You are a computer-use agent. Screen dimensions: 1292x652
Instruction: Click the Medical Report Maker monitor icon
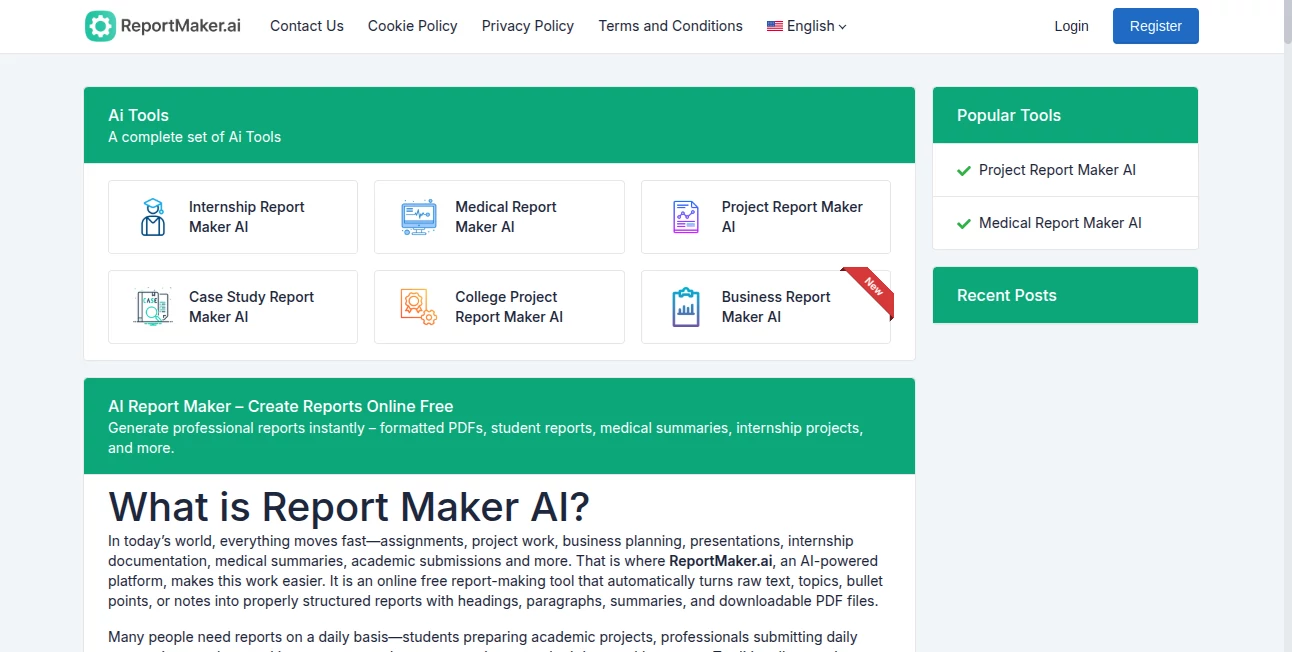click(x=419, y=217)
